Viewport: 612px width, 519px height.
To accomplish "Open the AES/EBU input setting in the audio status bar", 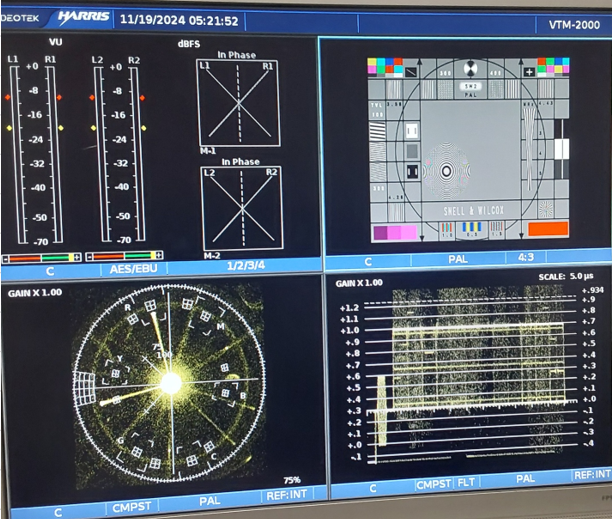I will (x=133, y=268).
